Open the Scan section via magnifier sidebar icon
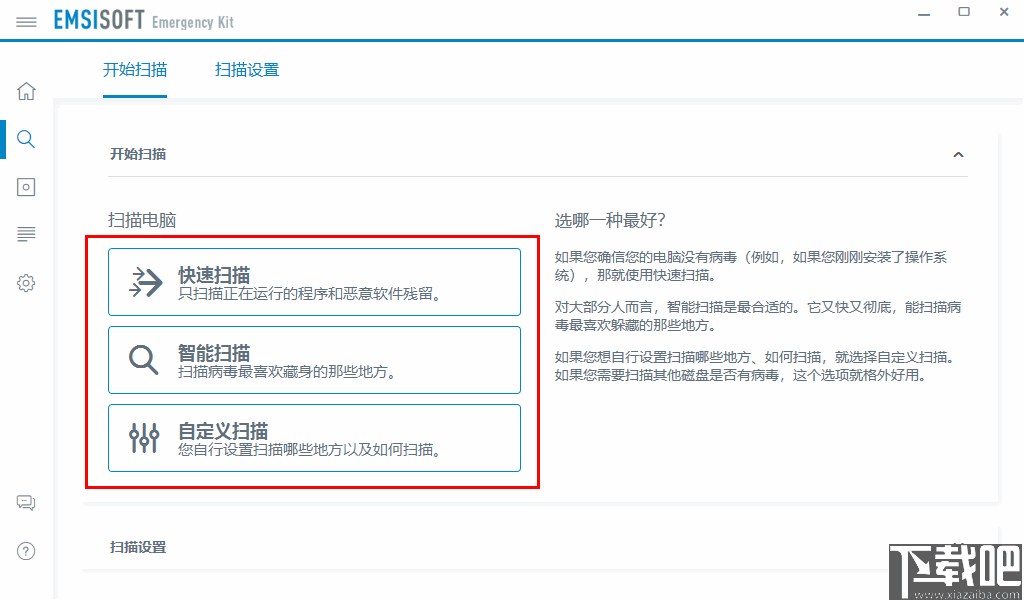Viewport: 1024px width, 600px height. coord(25,139)
